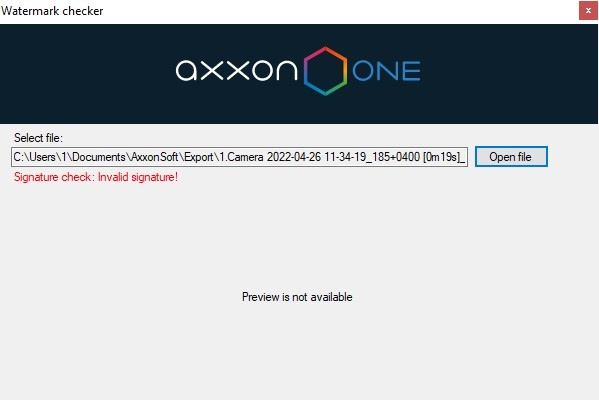The height and width of the screenshot is (400, 599).
Task: Click "AxxonSoft" folder in the file path
Action: (x=155, y=157)
